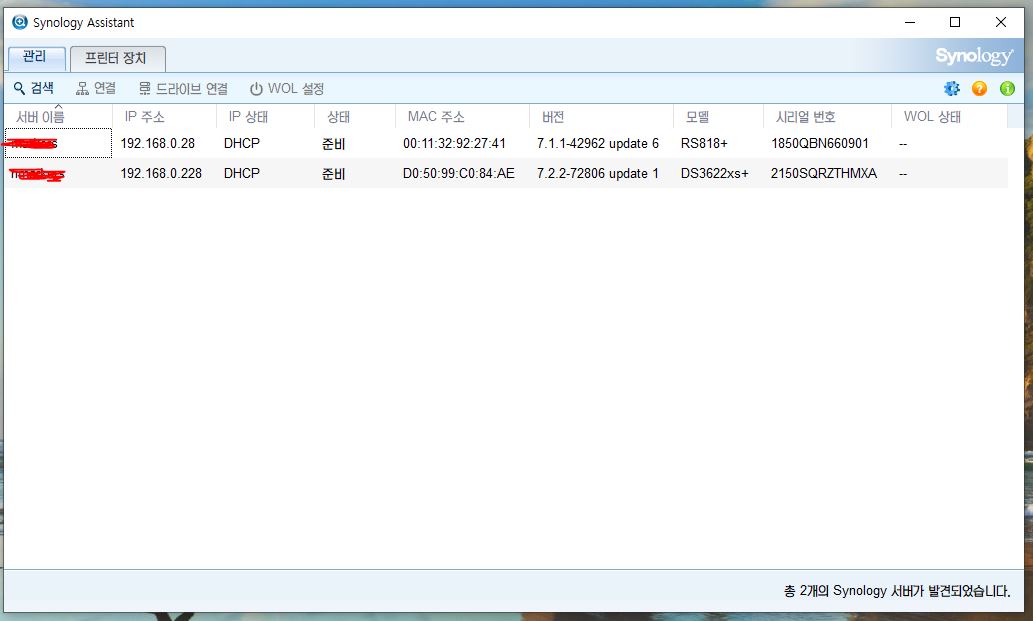Screen dimensions: 1033x621
Task: Select the IP cell 192.168.0.228
Action: coord(161,173)
